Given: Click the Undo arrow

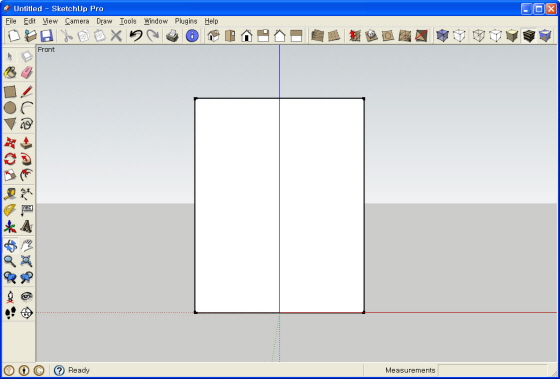Looking at the screenshot, I should pos(136,36).
